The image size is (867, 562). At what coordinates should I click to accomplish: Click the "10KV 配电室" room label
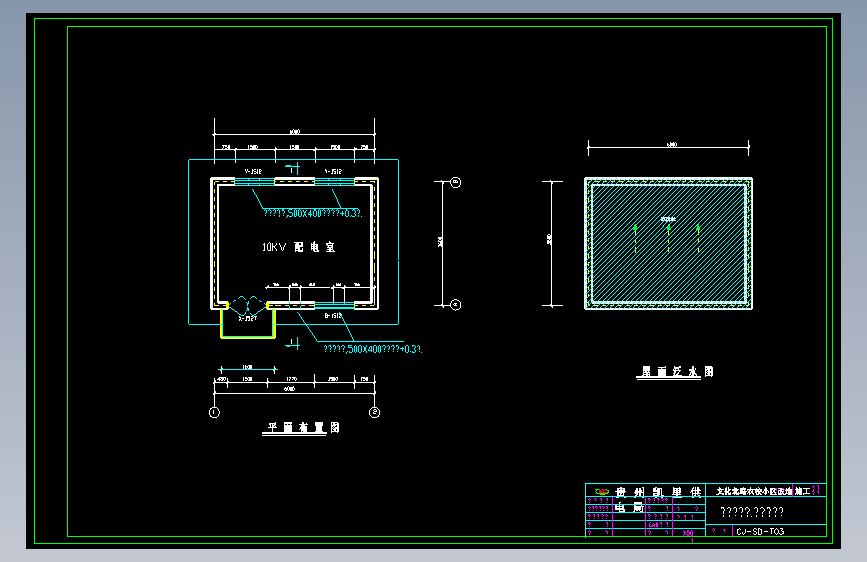299,247
